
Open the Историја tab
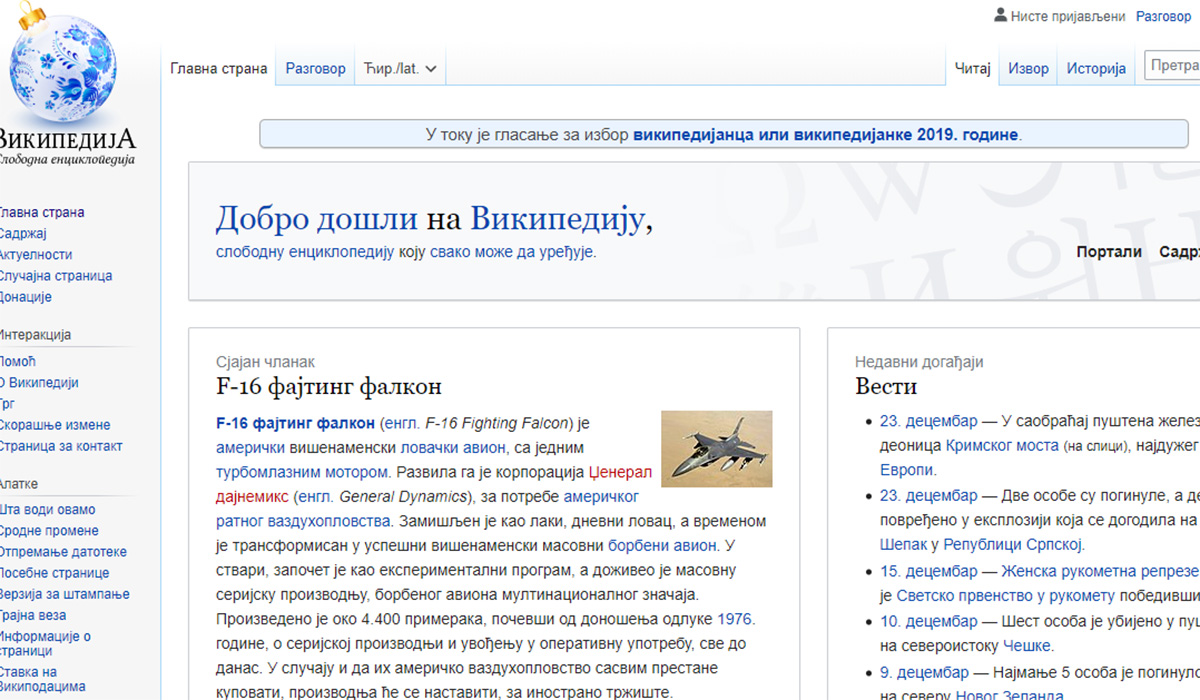point(1096,69)
